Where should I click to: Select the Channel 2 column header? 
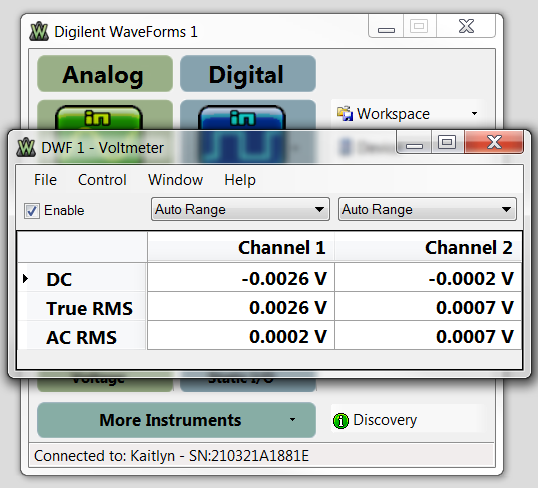tap(428, 248)
